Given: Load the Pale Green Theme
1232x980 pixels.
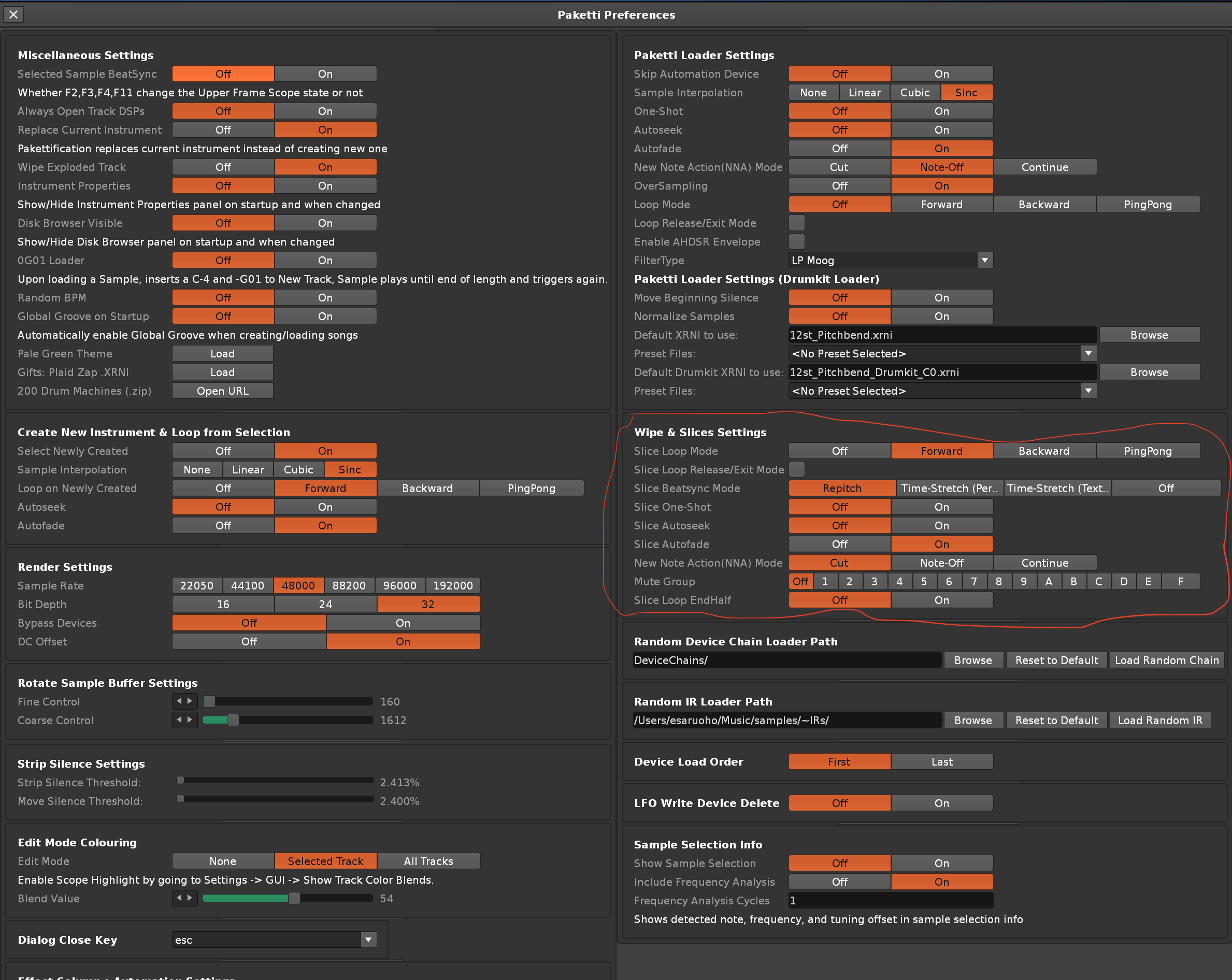Looking at the screenshot, I should point(222,354).
